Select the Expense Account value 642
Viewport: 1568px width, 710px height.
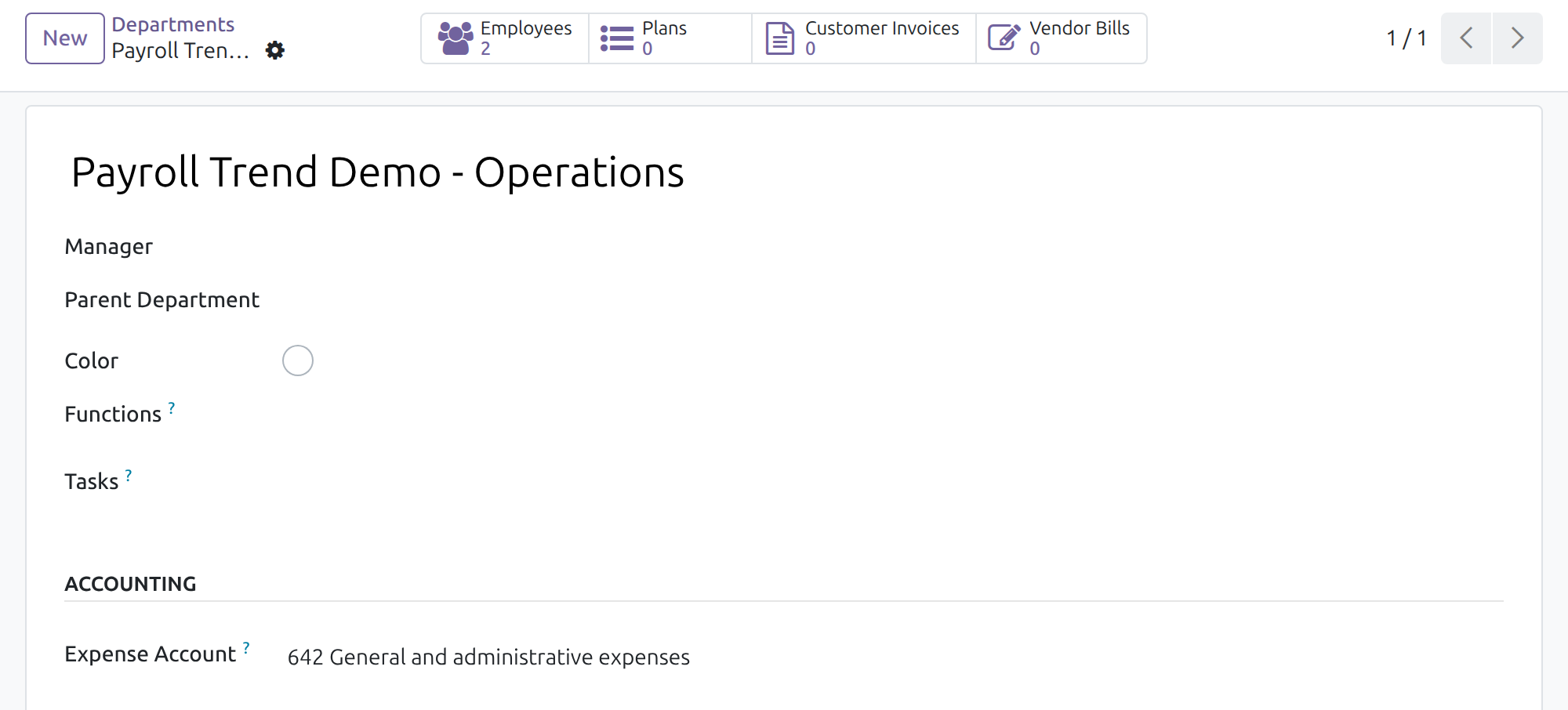488,657
